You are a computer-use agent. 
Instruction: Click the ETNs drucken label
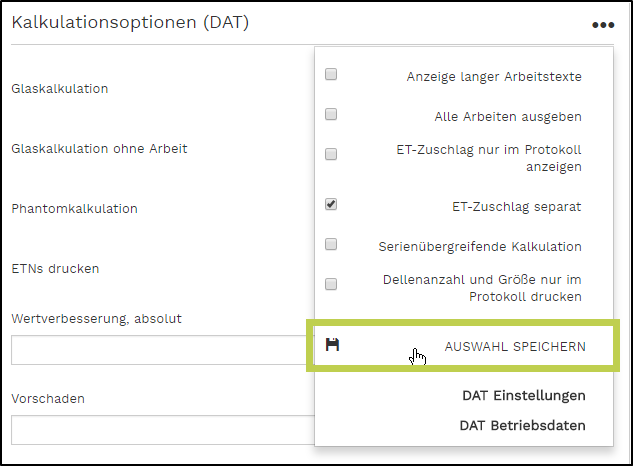pyautogui.click(x=55, y=268)
